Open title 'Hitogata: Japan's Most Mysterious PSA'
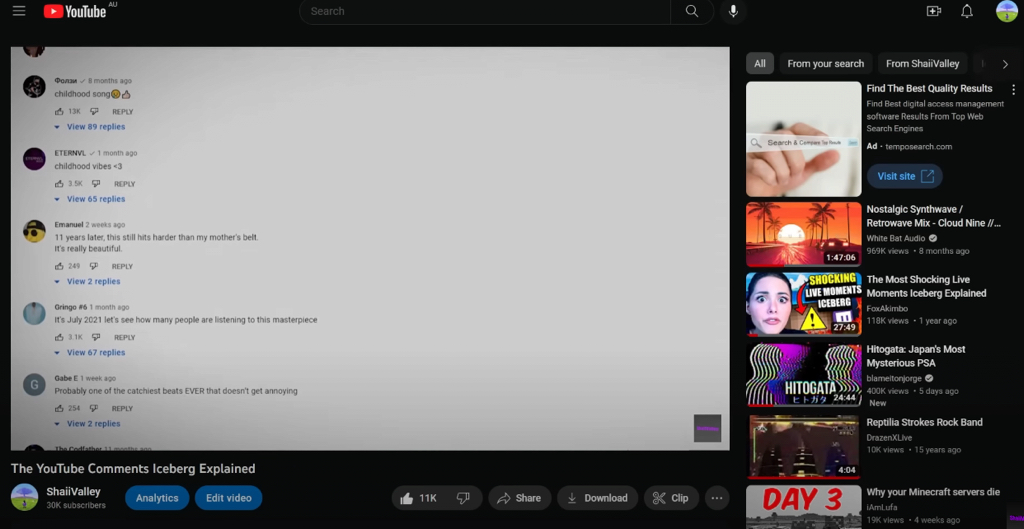1024x529 pixels. pos(916,356)
